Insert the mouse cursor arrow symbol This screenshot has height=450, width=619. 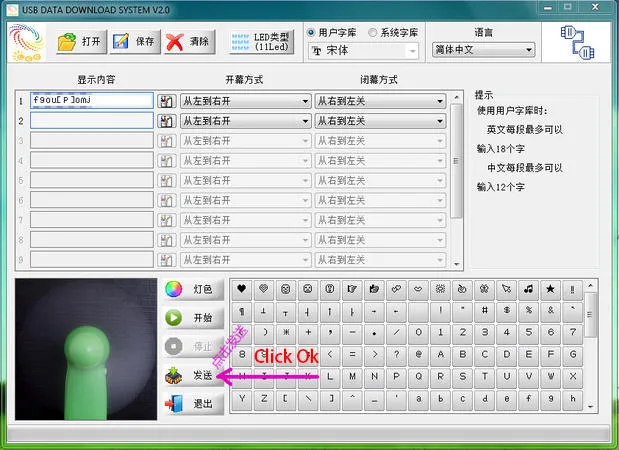(x=506, y=289)
